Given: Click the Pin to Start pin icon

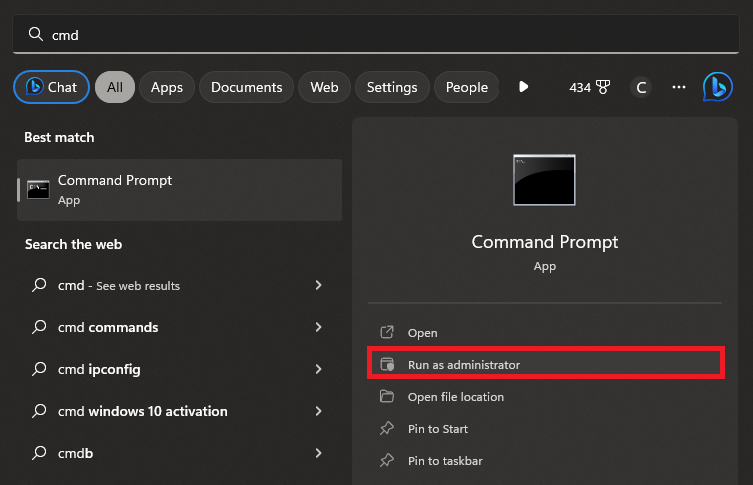Looking at the screenshot, I should (x=387, y=429).
